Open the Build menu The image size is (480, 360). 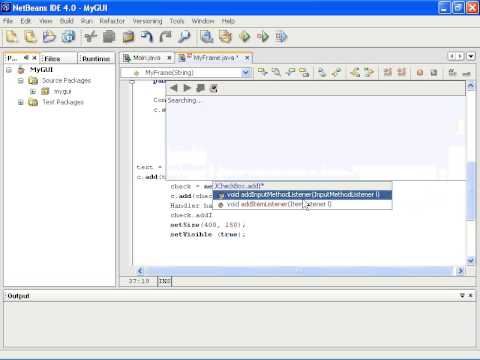pyautogui.click(x=66, y=21)
